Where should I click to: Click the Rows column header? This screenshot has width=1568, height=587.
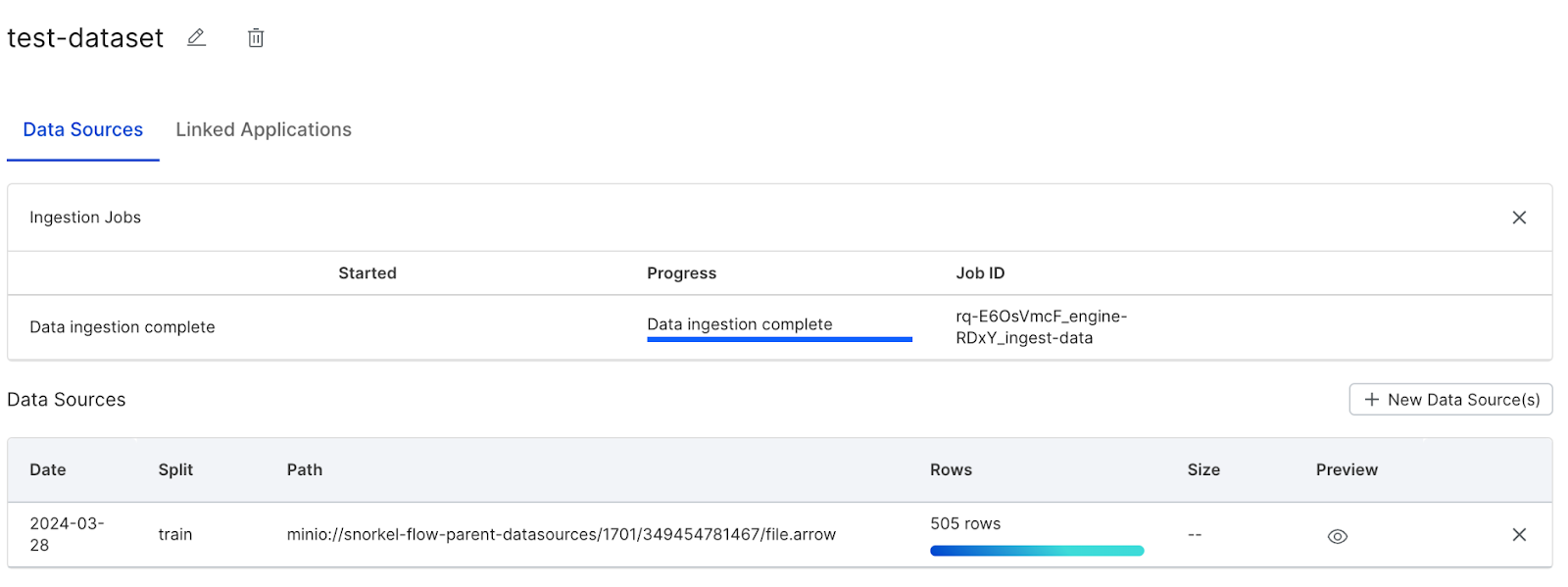pyautogui.click(x=951, y=469)
